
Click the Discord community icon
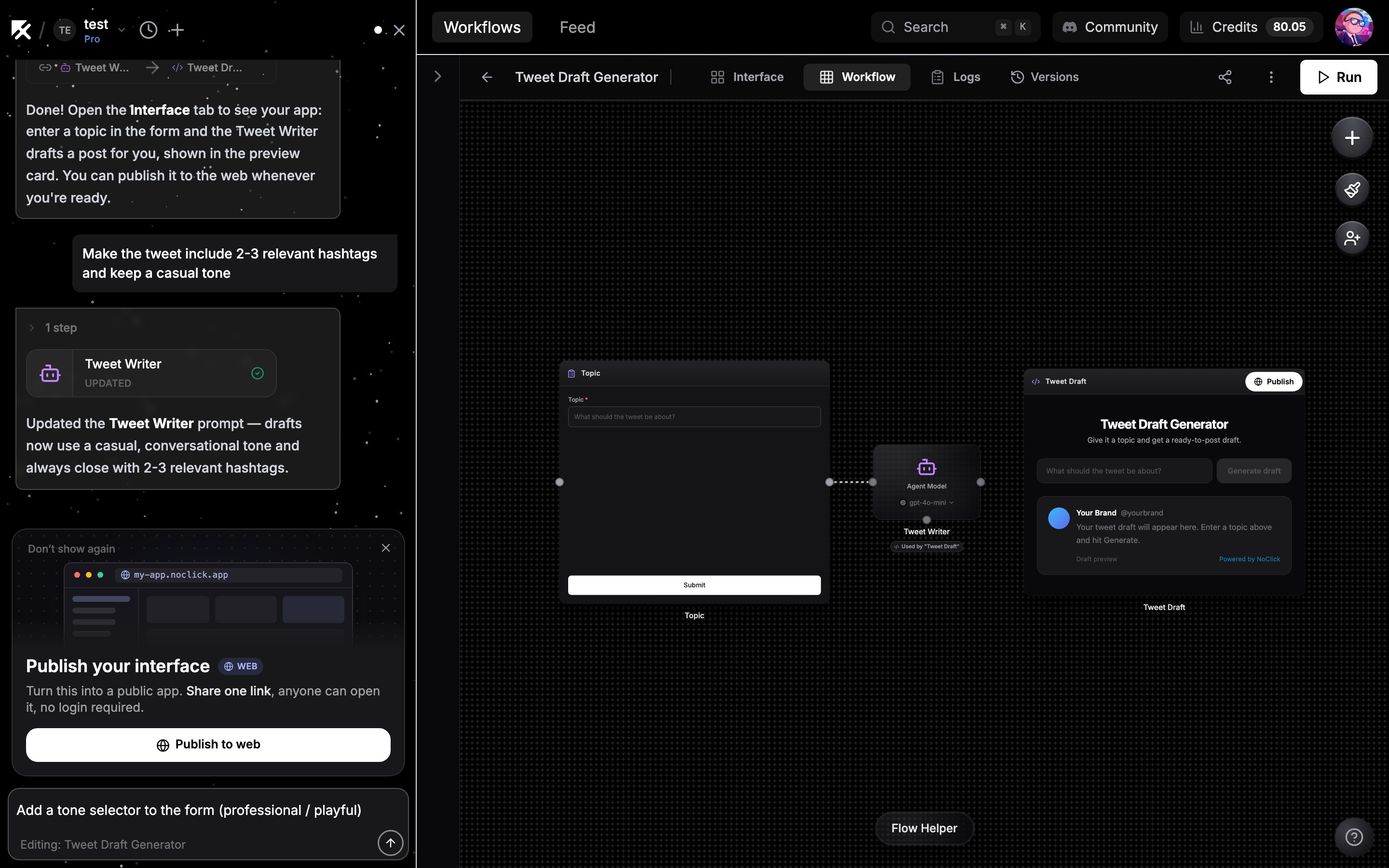(1069, 27)
